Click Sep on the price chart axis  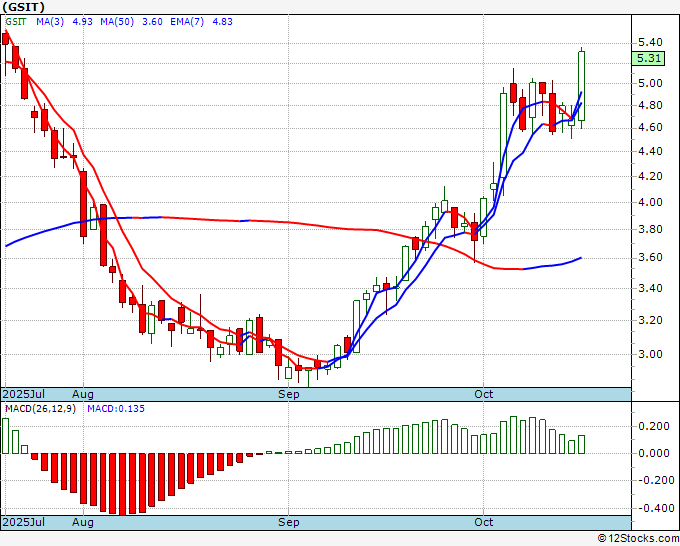point(288,394)
